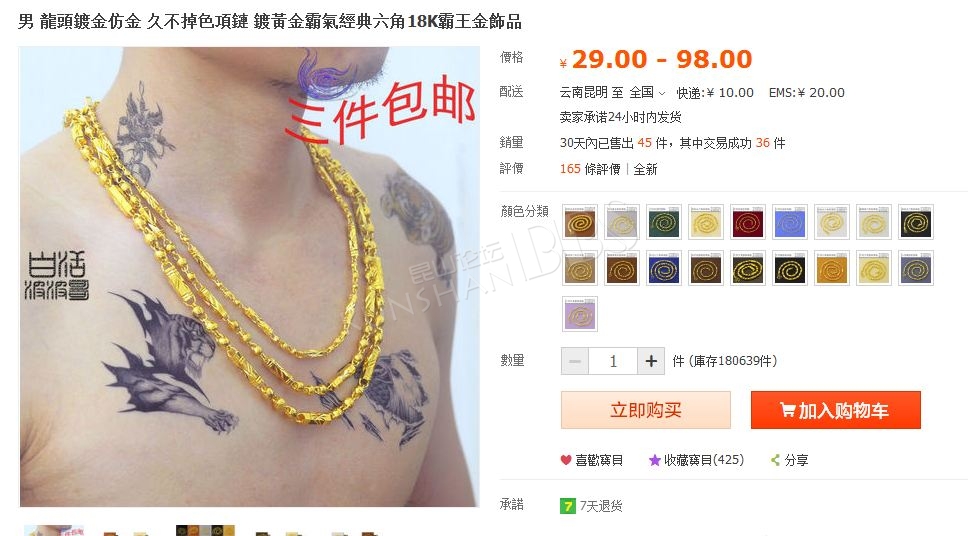The width and height of the screenshot is (978, 536).
Task: Click the main necklace product image
Action: pos(249,276)
